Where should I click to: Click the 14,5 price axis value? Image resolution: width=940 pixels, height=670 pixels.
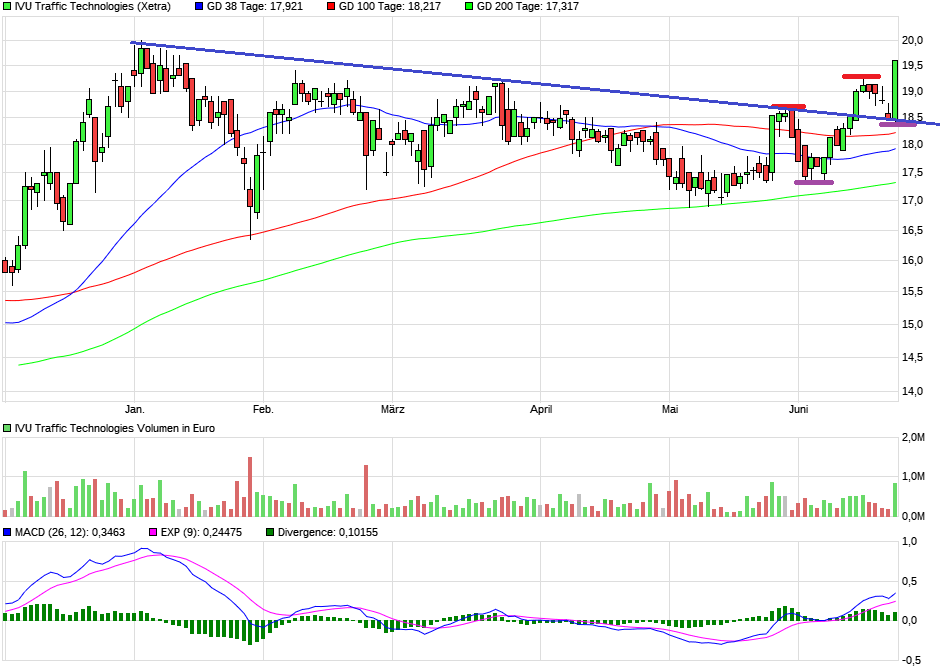point(912,358)
